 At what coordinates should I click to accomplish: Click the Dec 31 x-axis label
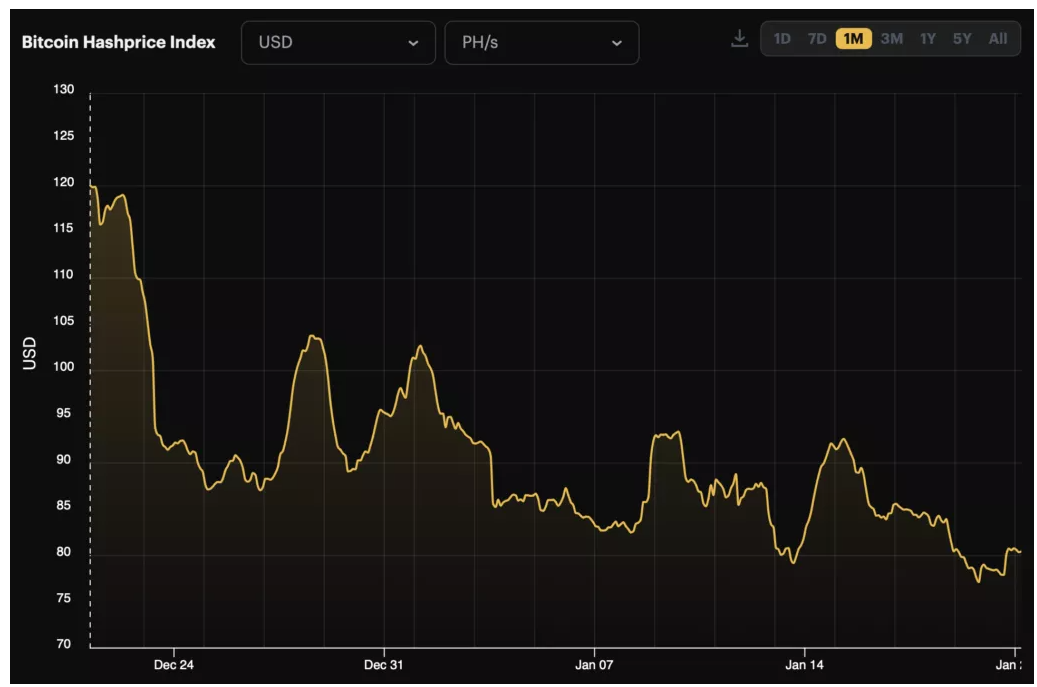tap(383, 665)
